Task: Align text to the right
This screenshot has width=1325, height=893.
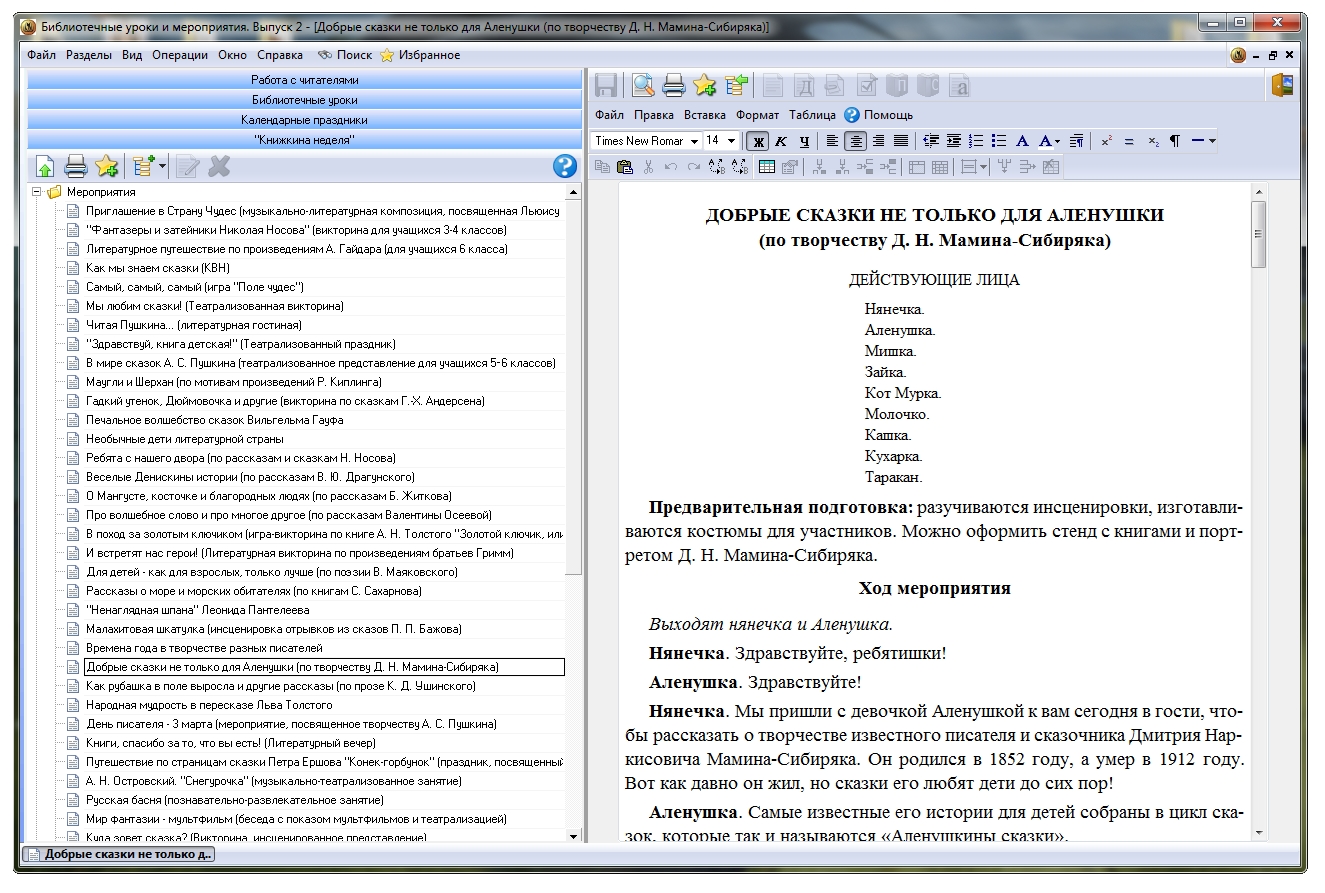Action: [878, 141]
